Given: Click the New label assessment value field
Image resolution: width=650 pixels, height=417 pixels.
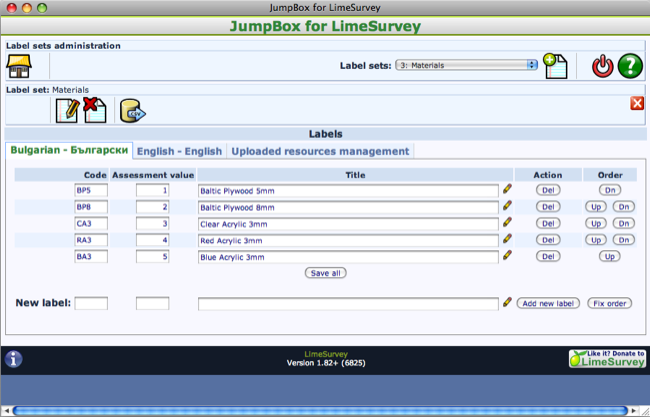Looking at the screenshot, I should [x=153, y=303].
